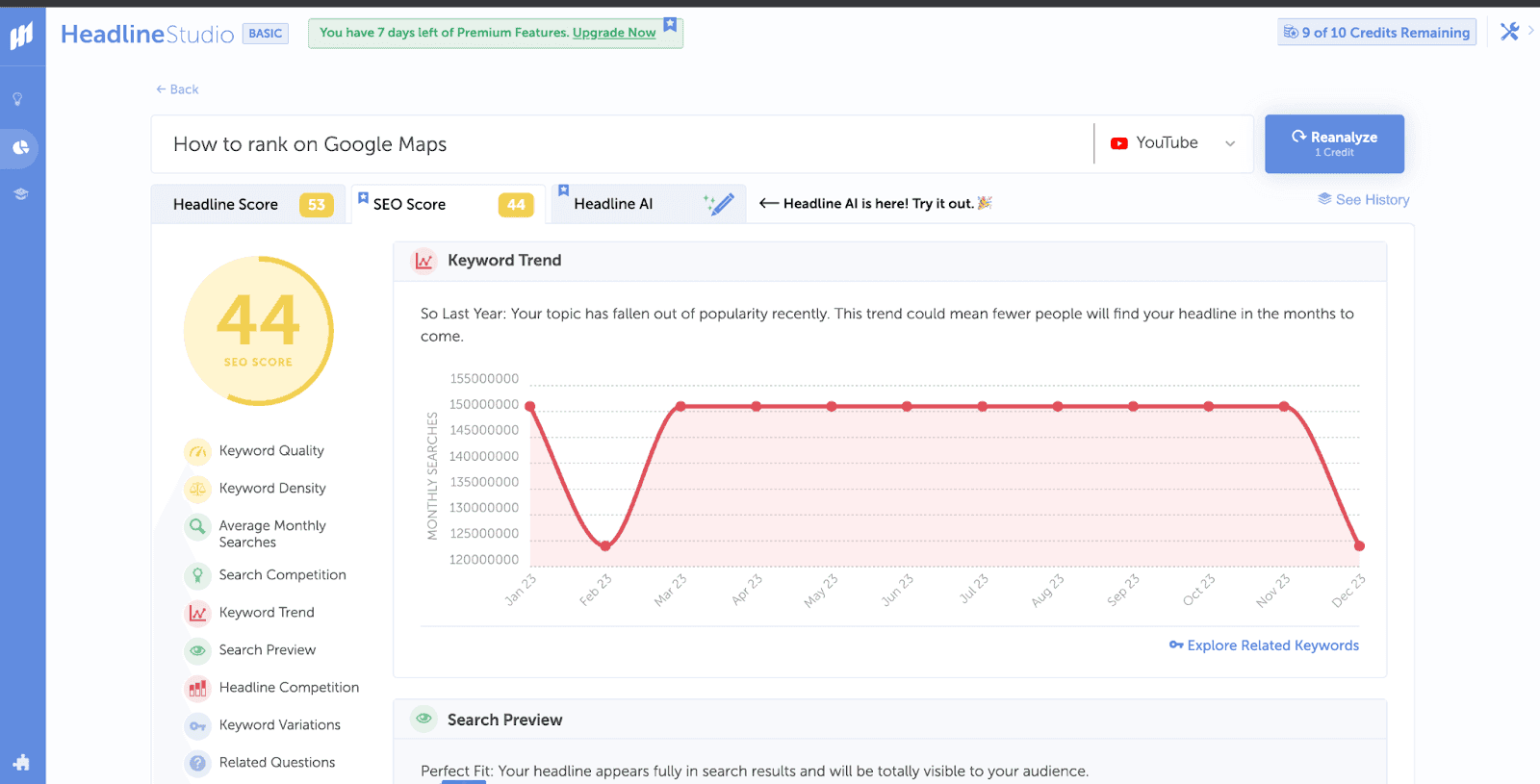The image size is (1540, 784).
Task: Click the Keyword Density scale icon
Action: point(197,489)
